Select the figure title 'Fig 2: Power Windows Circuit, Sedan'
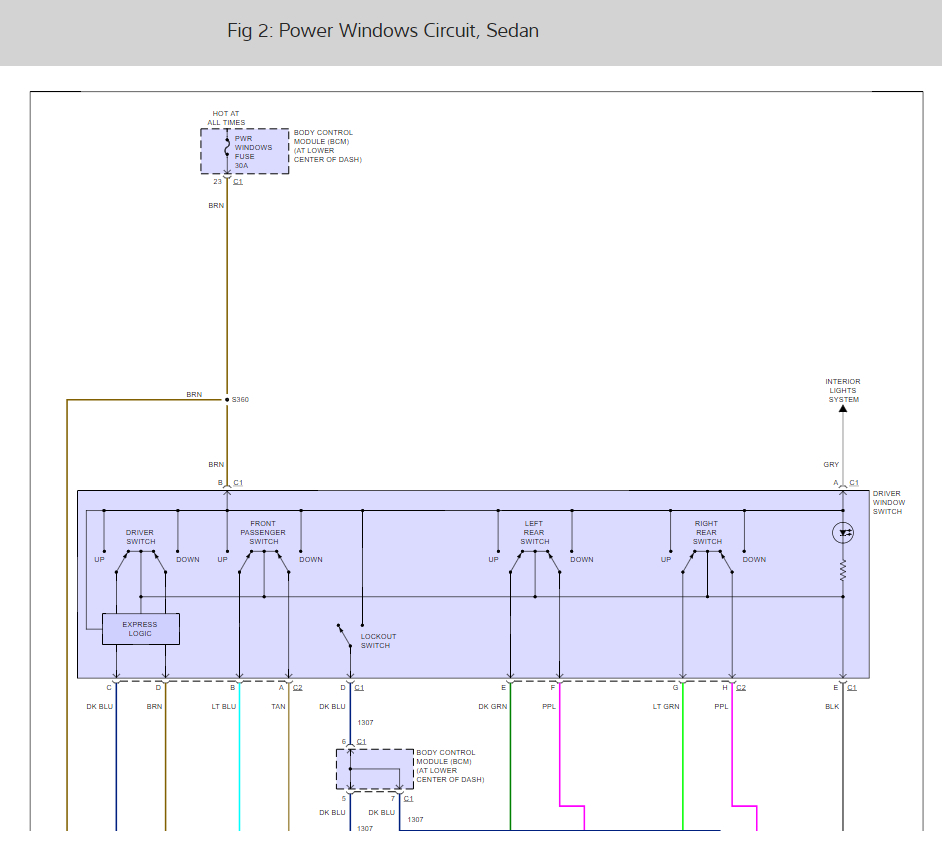 pyautogui.click(x=383, y=31)
